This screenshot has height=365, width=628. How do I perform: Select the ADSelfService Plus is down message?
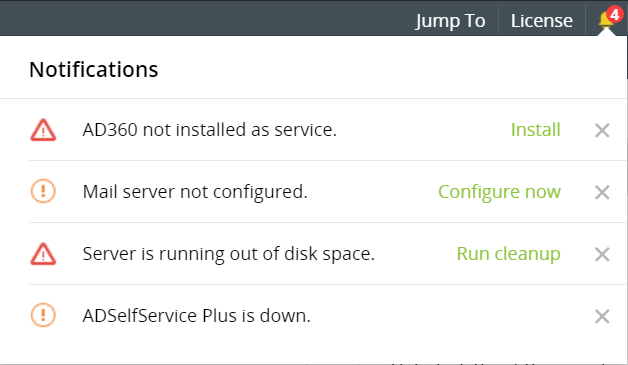pyautogui.click(x=197, y=316)
